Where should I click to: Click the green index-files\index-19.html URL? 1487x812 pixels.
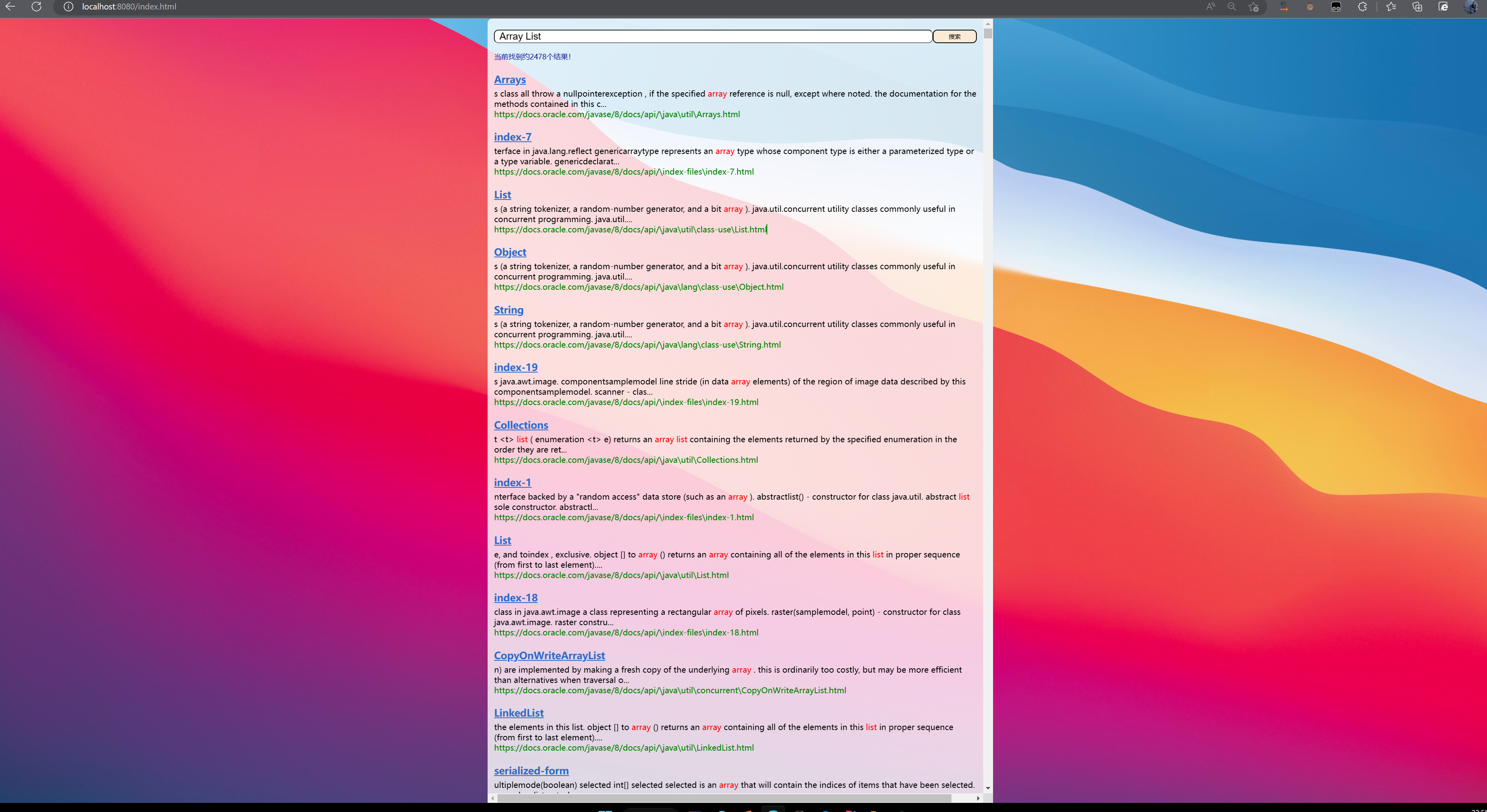pyautogui.click(x=626, y=402)
